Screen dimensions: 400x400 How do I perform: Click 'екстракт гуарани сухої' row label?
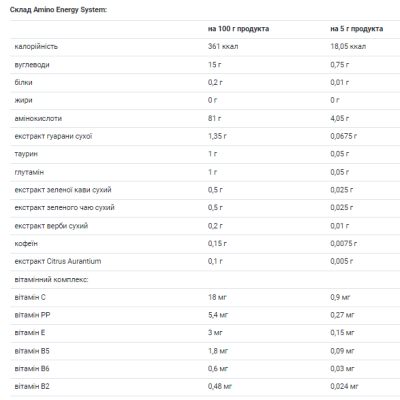click(x=53, y=136)
